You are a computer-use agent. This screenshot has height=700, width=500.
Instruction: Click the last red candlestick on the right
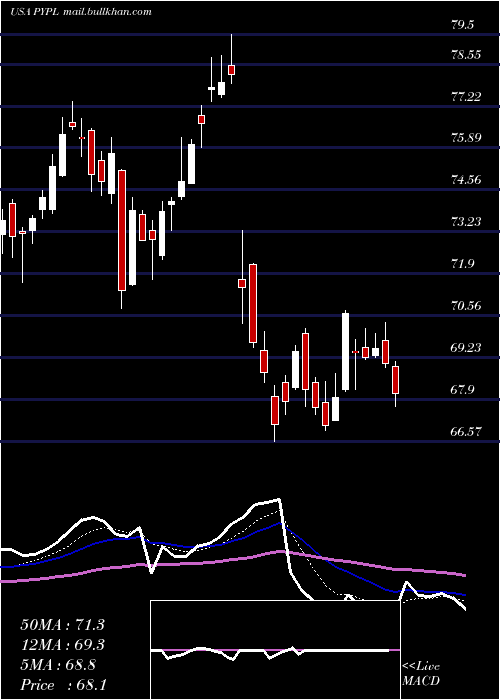coord(396,380)
